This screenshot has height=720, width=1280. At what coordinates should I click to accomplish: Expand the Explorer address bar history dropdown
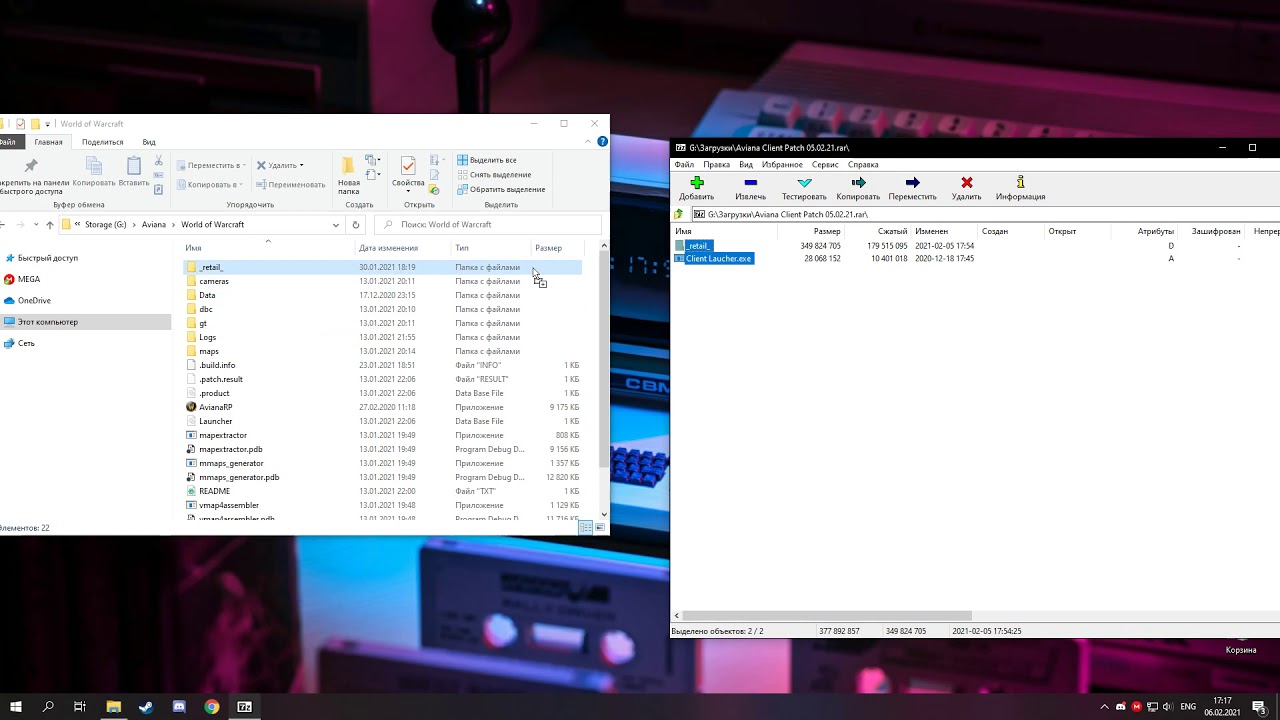[x=335, y=225]
